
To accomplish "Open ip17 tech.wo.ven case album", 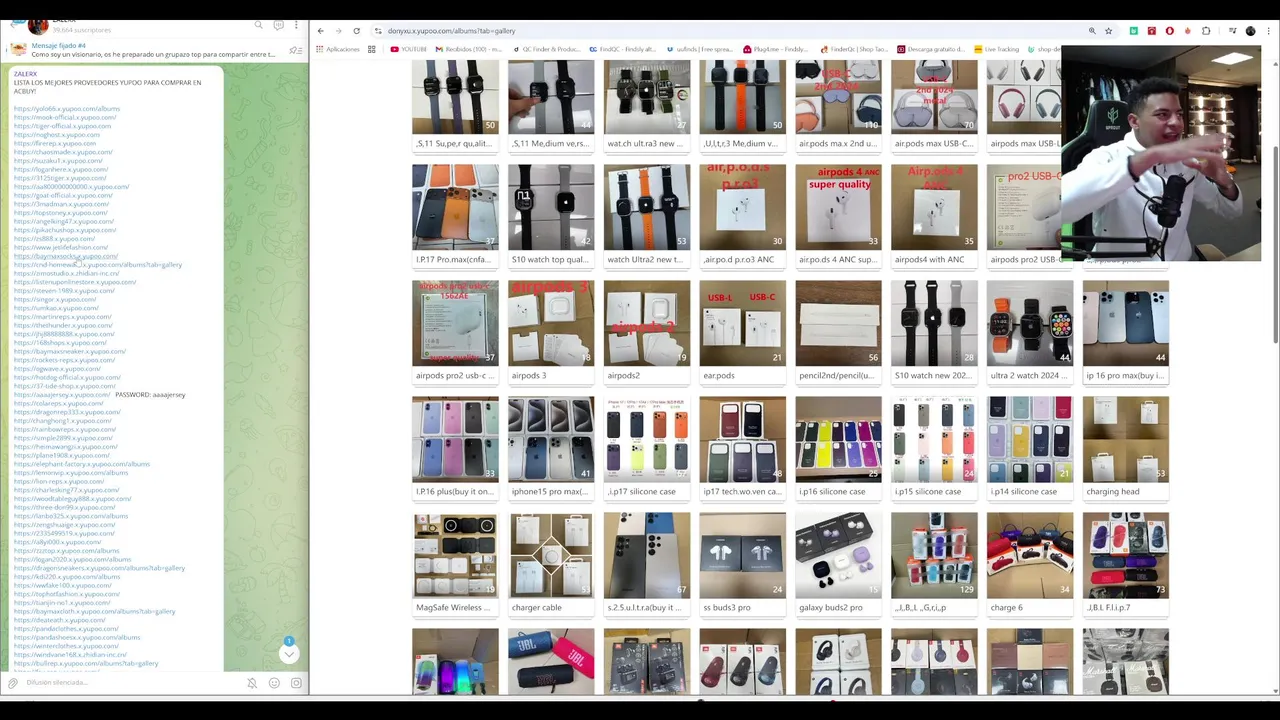I will [742, 447].
